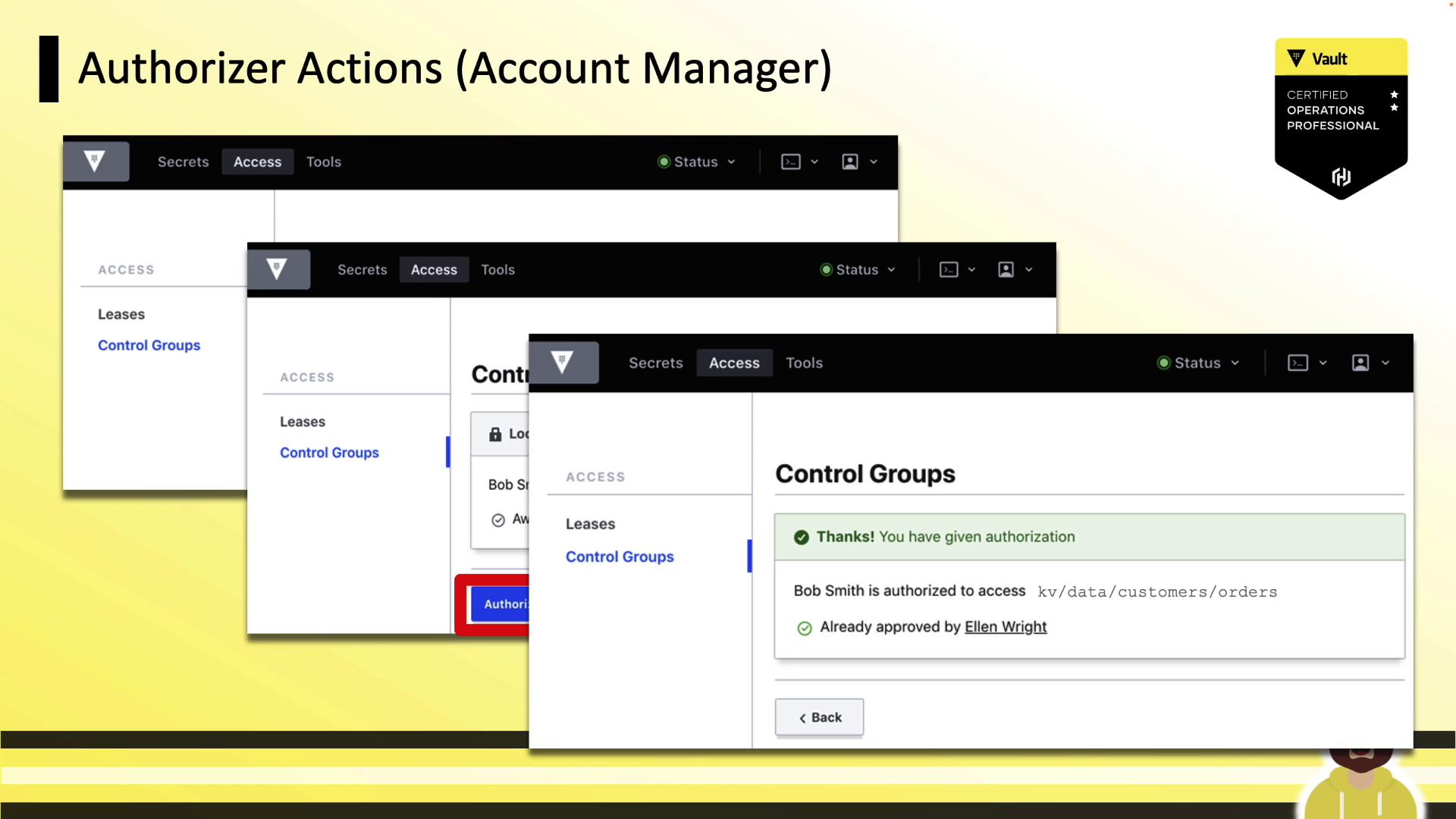Click the Vault logo in the back window

coord(95,162)
